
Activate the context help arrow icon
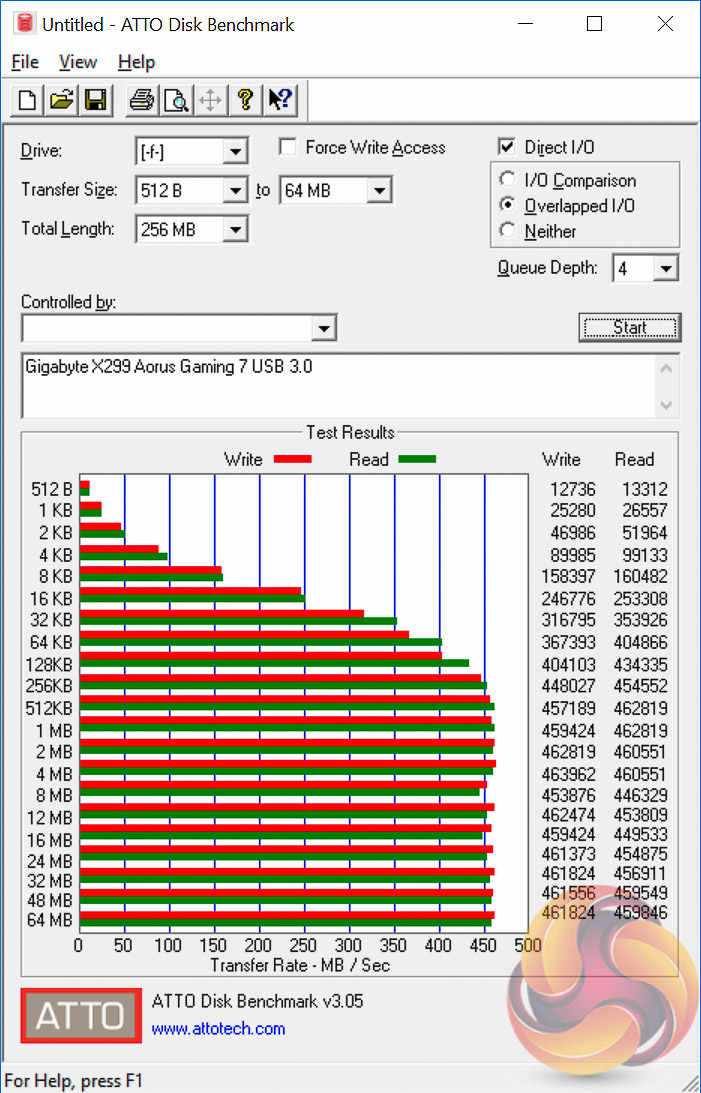click(x=279, y=100)
